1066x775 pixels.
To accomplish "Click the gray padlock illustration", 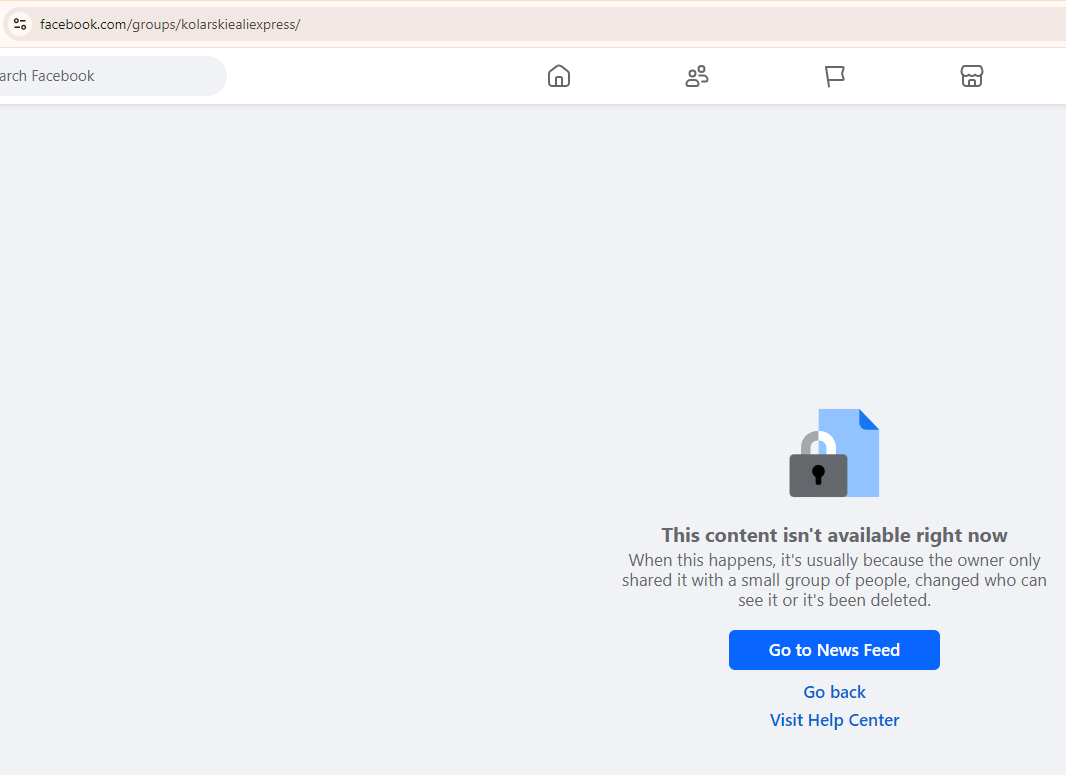I will pyautogui.click(x=817, y=473).
